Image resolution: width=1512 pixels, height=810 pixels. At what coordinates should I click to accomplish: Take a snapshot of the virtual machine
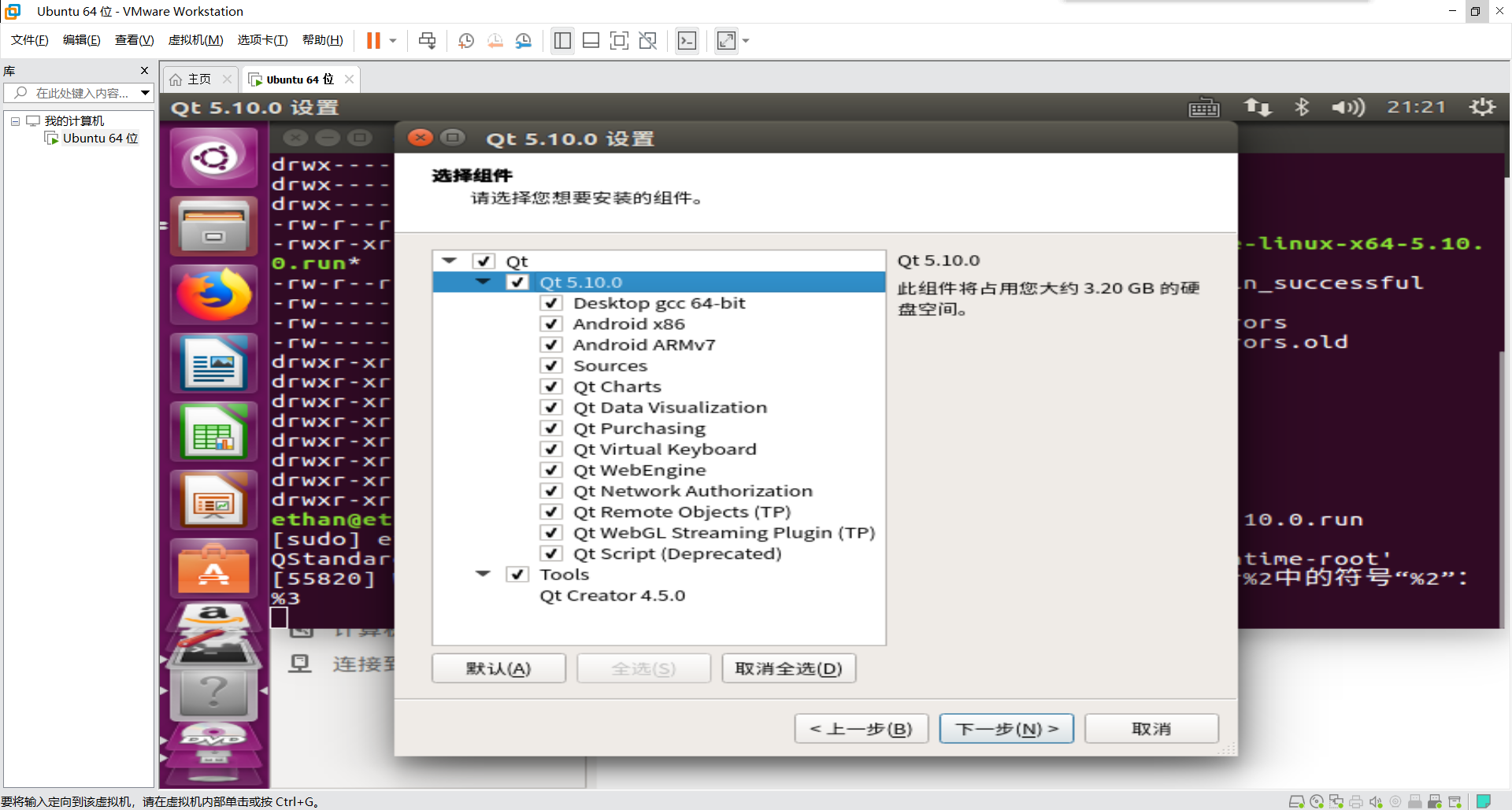coord(465,40)
